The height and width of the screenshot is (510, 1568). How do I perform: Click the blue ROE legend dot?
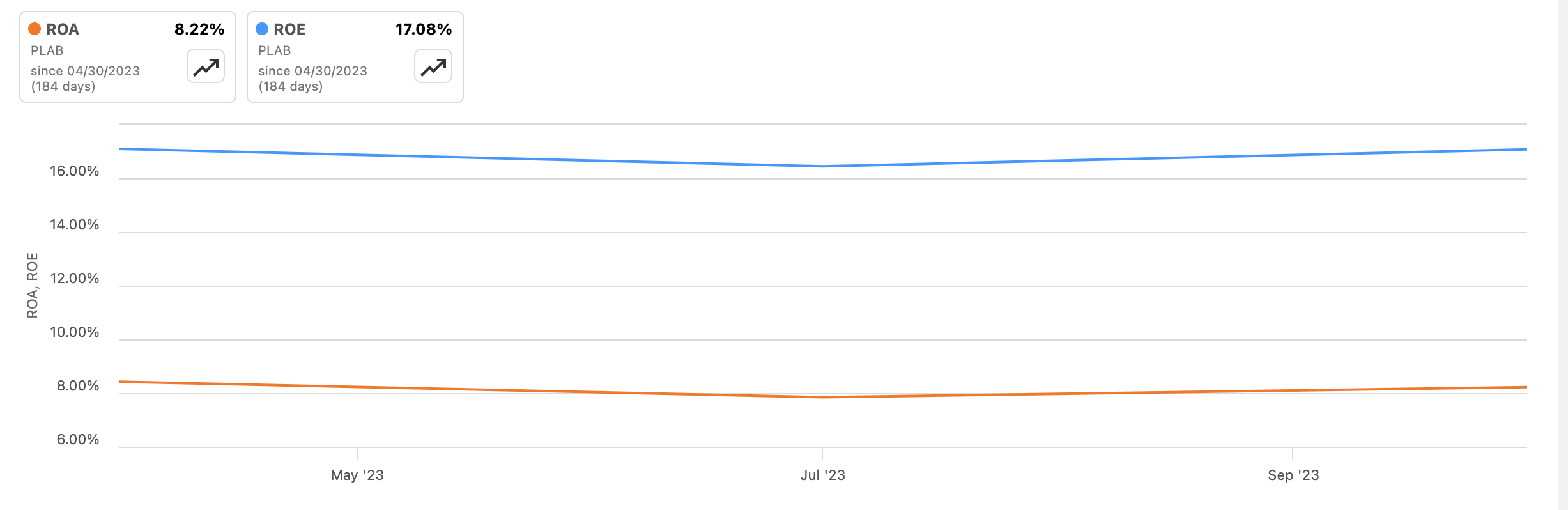(x=262, y=29)
